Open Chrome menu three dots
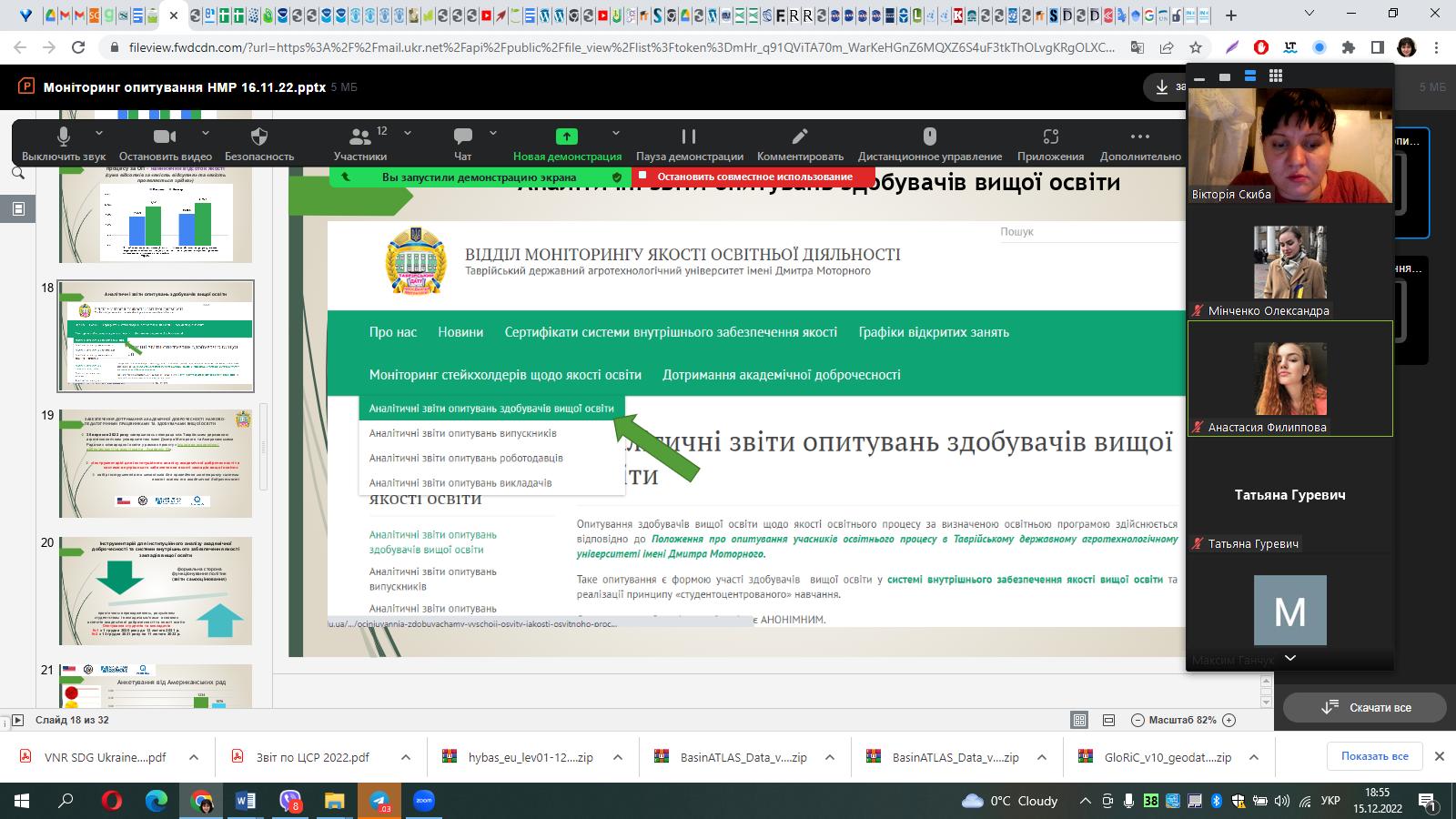1456x819 pixels. [1437, 47]
